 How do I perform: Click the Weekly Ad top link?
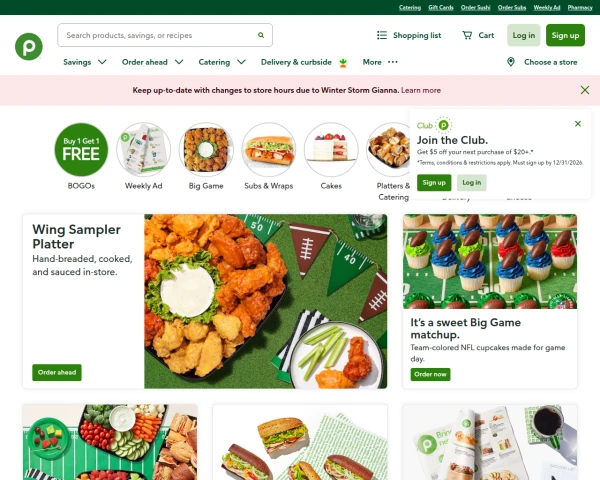(547, 8)
